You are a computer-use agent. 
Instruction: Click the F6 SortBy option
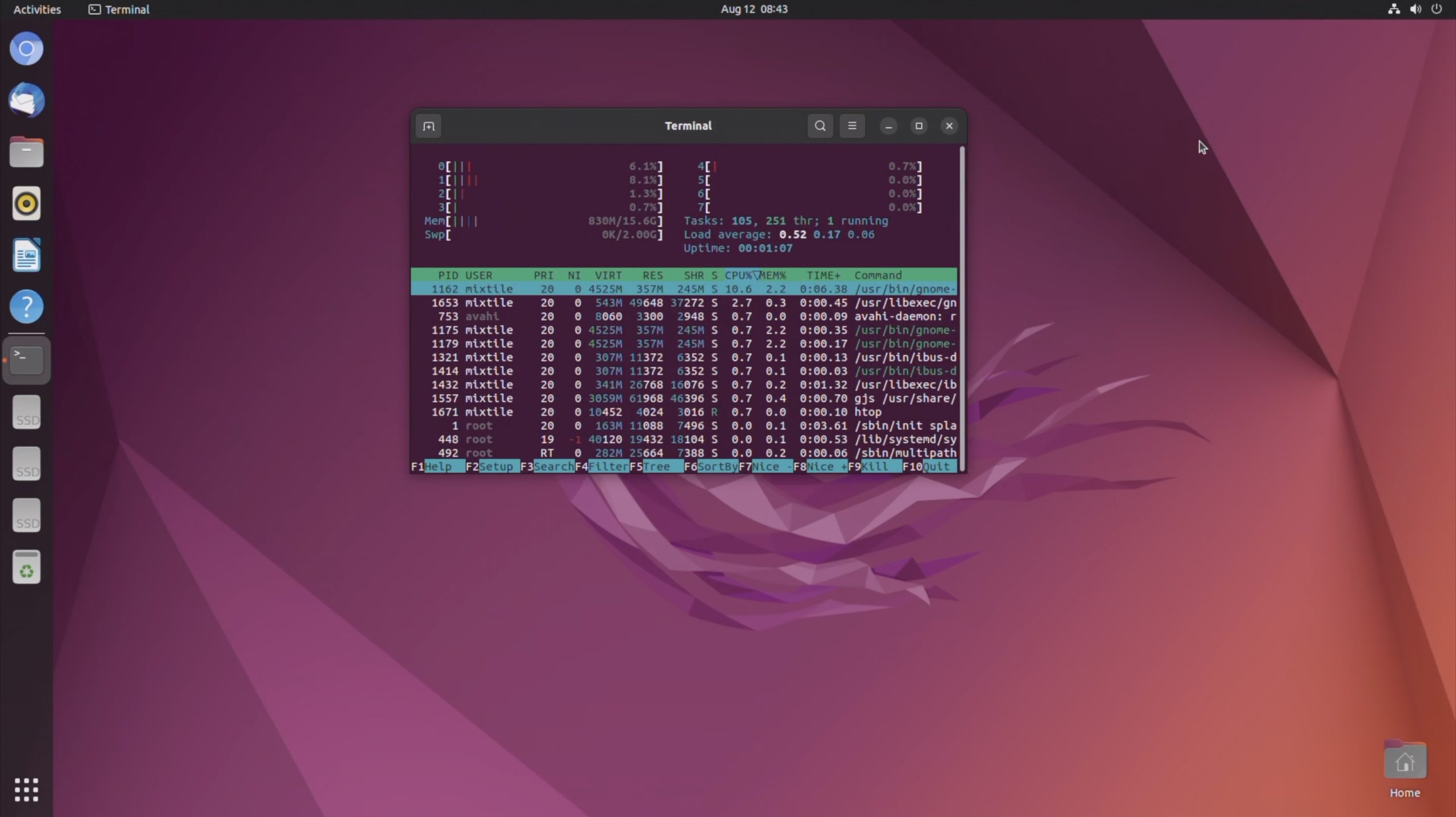pyautogui.click(x=717, y=467)
